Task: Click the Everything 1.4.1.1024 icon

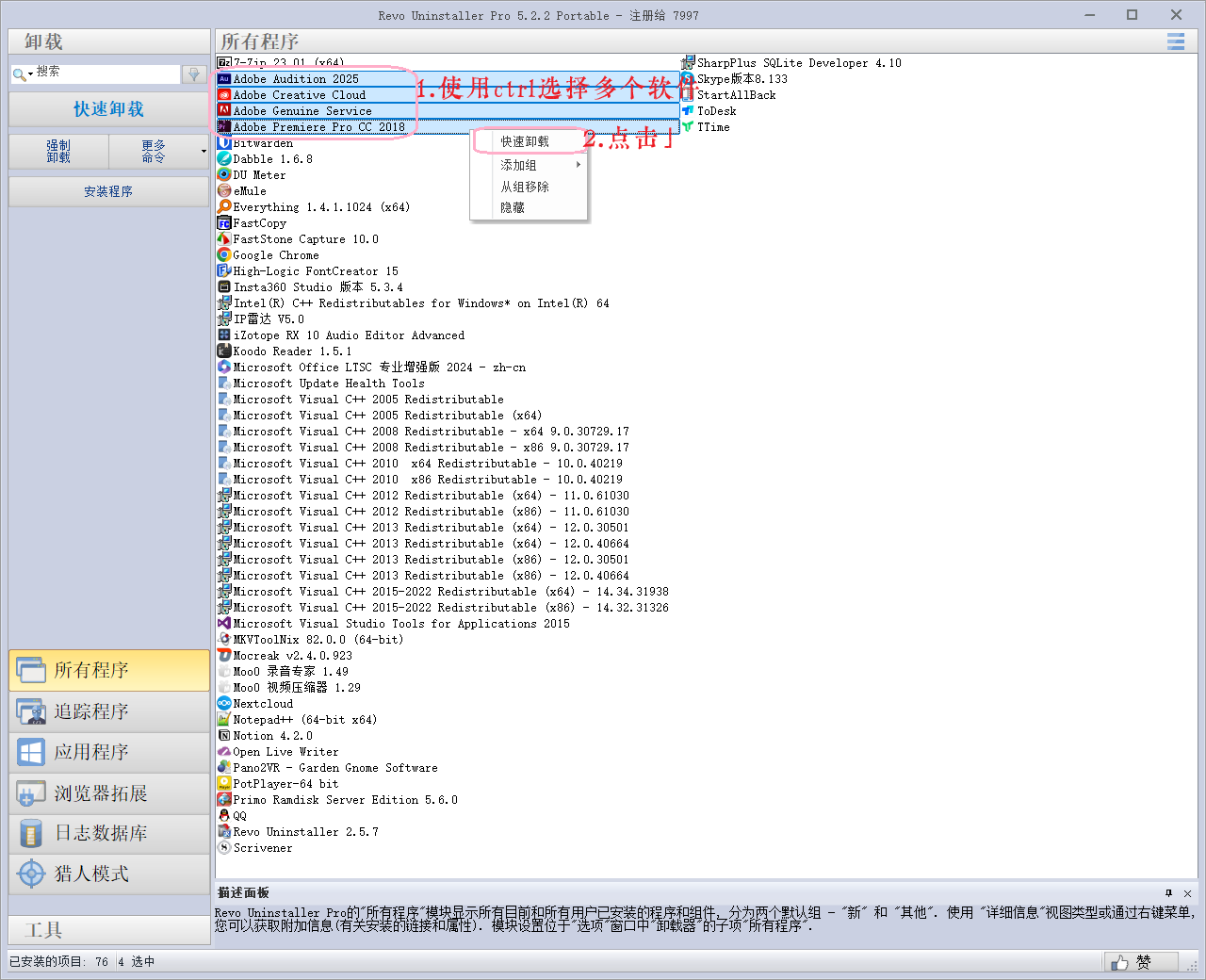Action: coord(224,207)
